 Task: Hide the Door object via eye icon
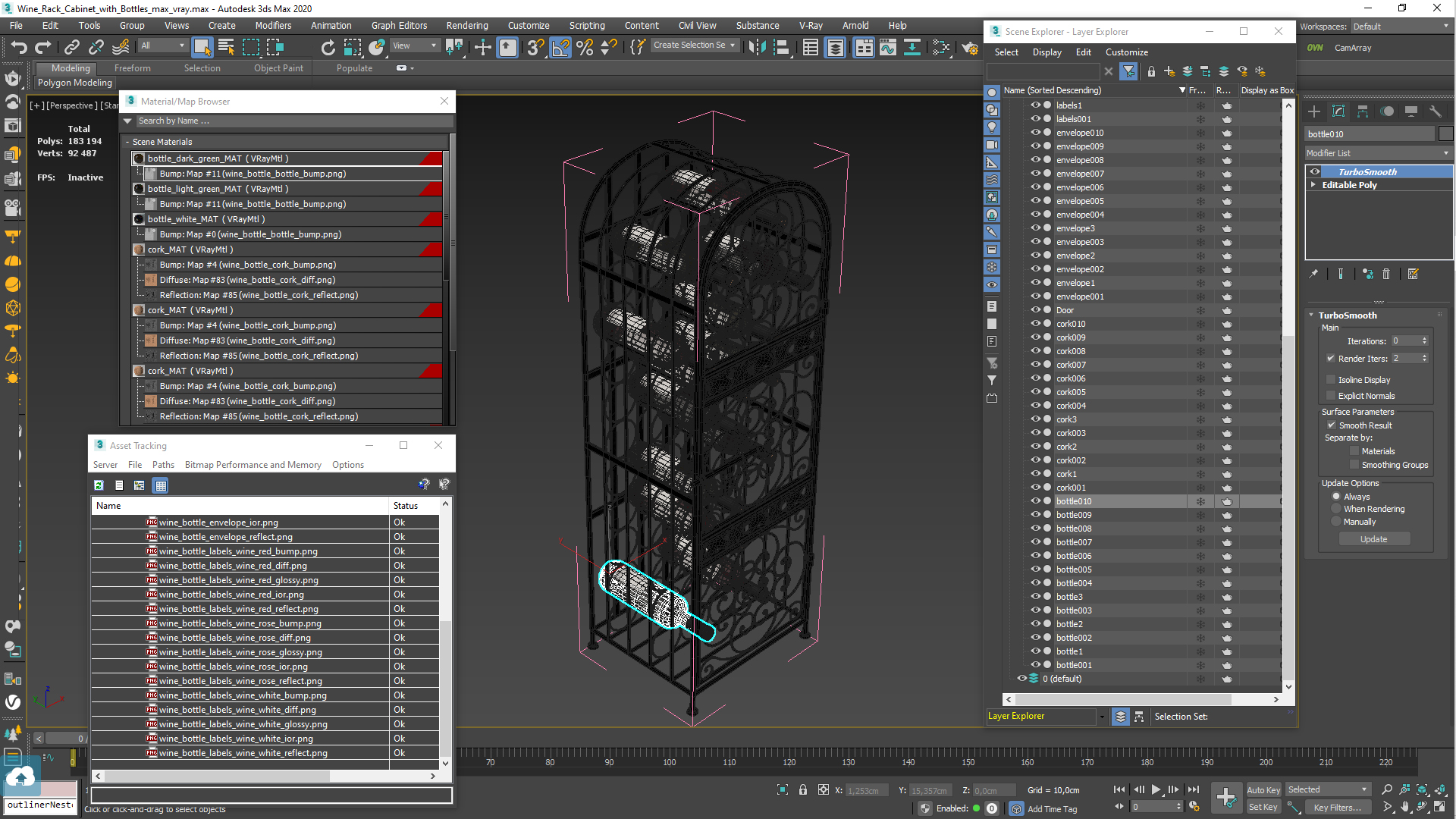pyautogui.click(x=1035, y=310)
